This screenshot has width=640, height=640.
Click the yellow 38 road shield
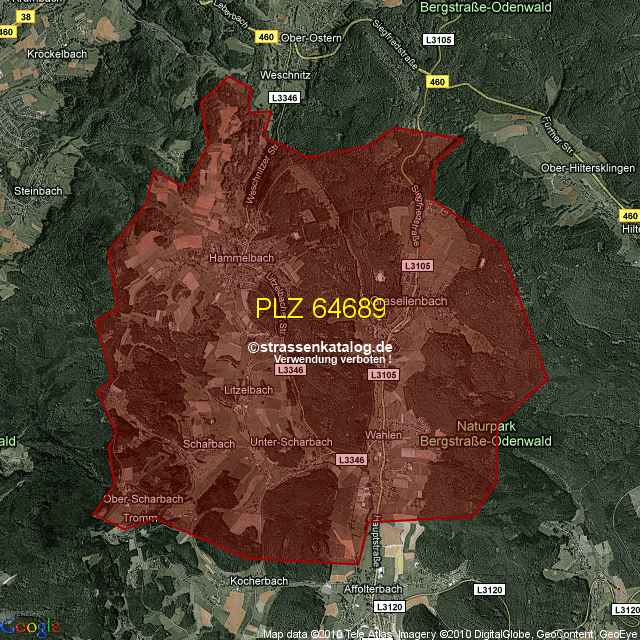coord(25,18)
